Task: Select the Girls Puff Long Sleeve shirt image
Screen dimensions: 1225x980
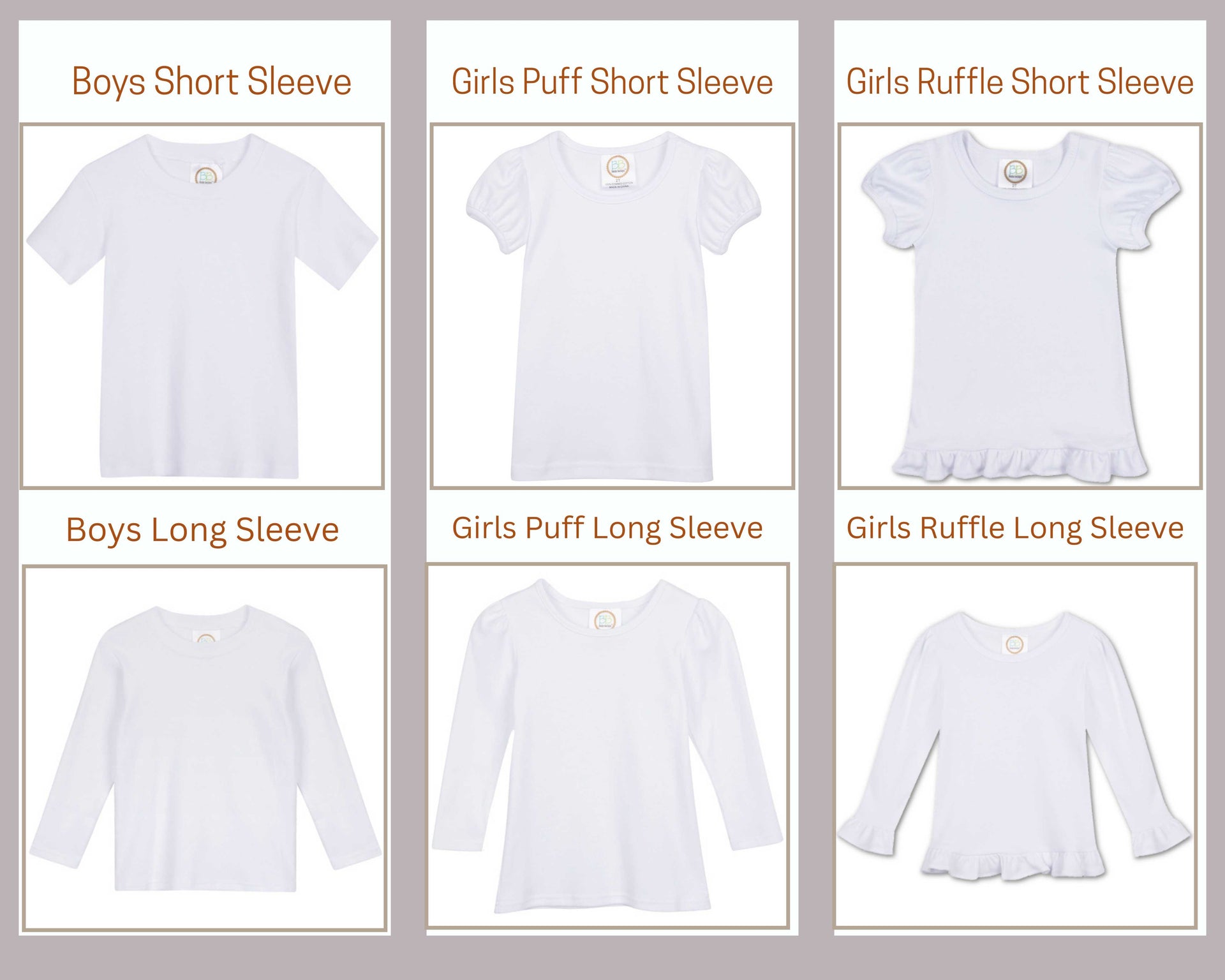Action: 608,745
